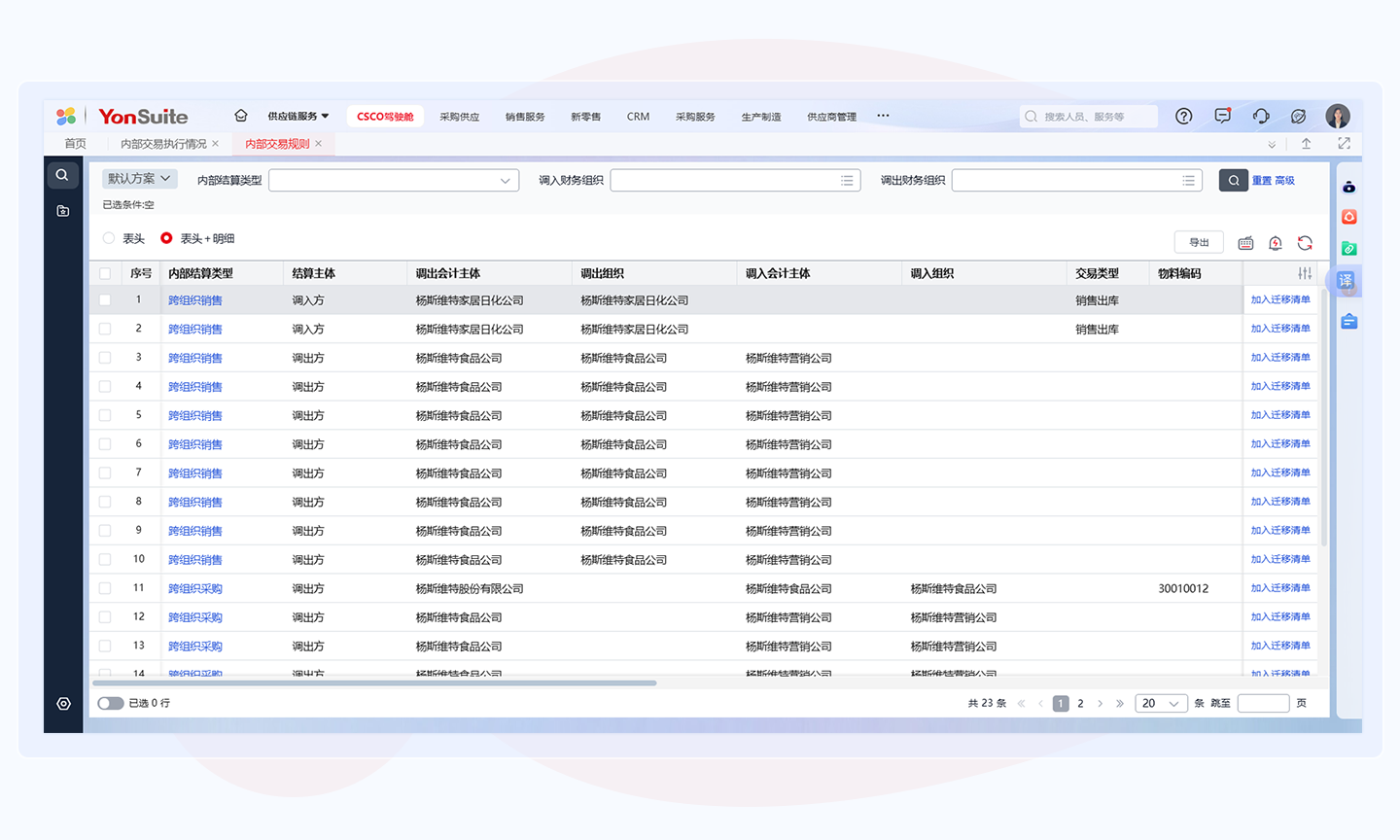Open the messages chat icon
The width and height of the screenshot is (1400, 840).
click(x=1222, y=116)
